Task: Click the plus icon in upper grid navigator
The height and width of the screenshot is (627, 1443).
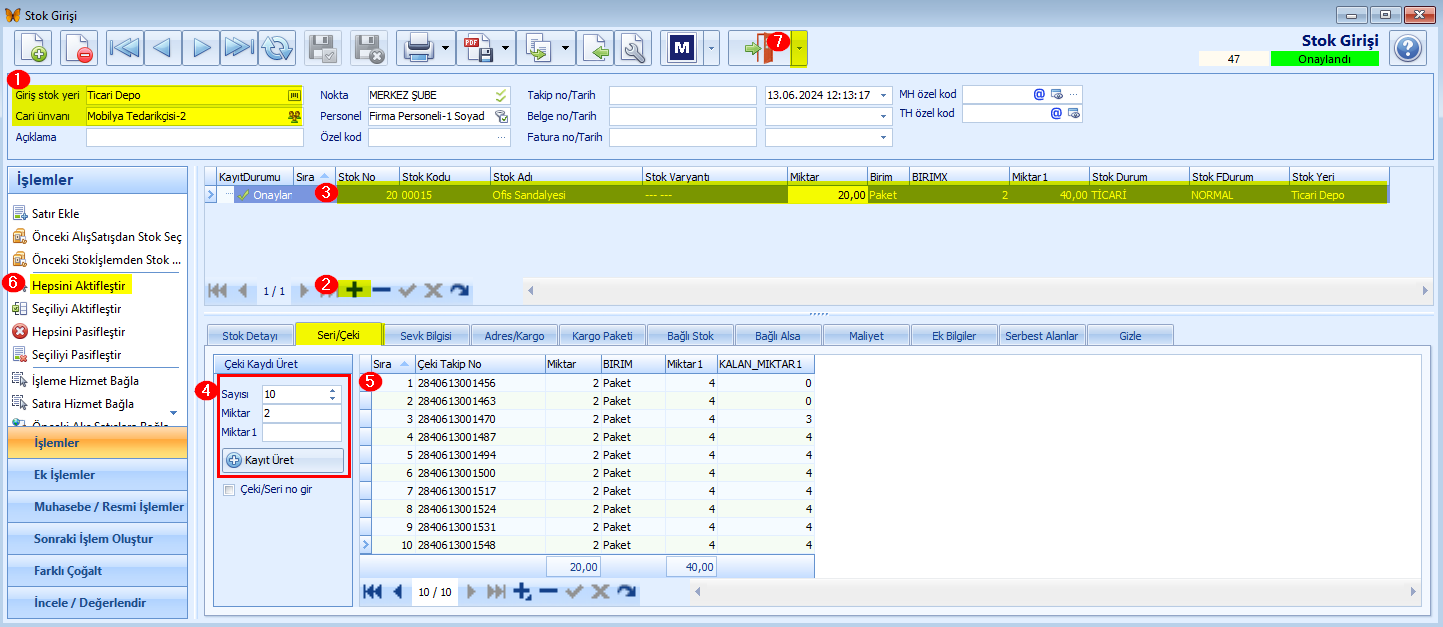Action: [x=354, y=290]
